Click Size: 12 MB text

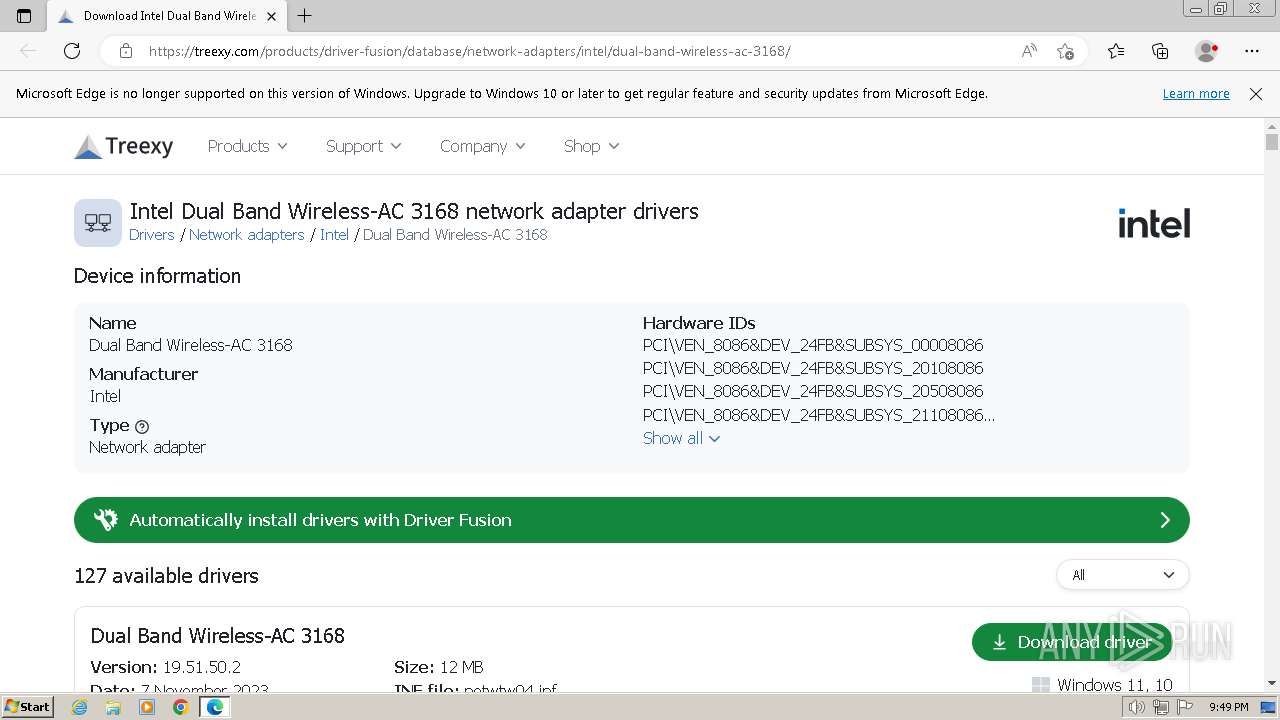coord(439,667)
